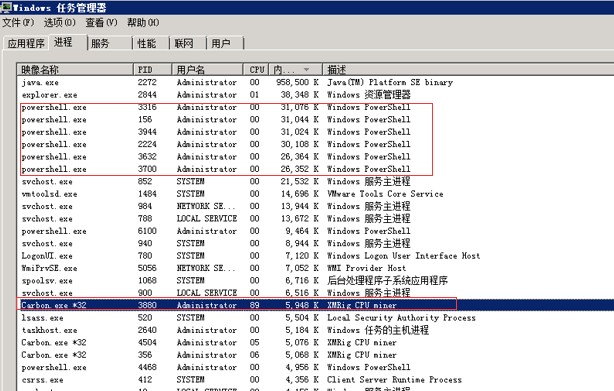
Task: Sort by the CPU column header
Action: [256, 70]
